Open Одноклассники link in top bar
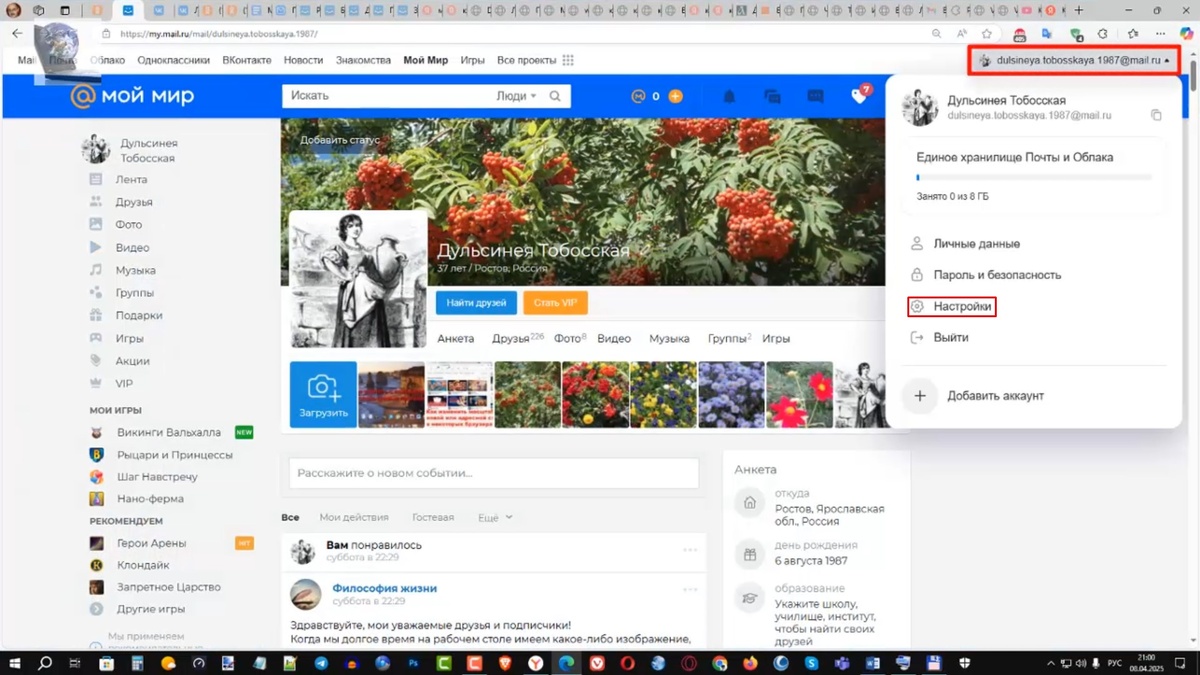 coord(174,60)
